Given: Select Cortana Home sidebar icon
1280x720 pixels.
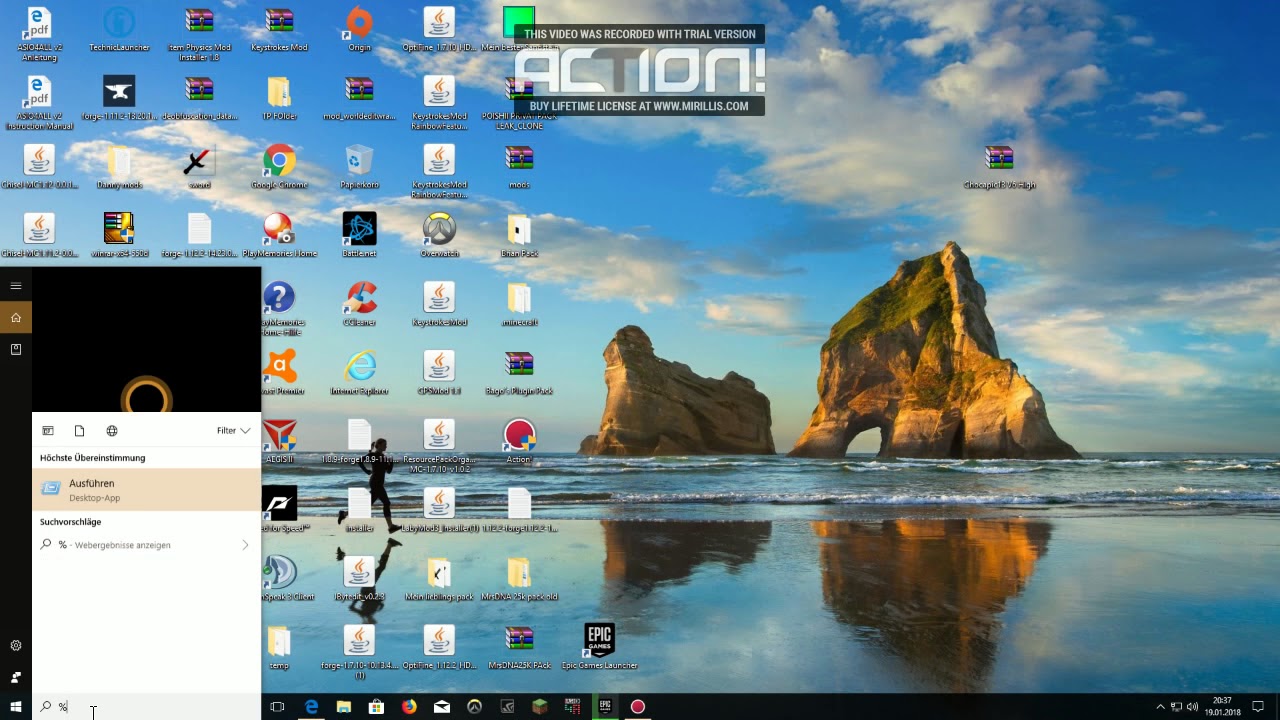Looking at the screenshot, I should [16, 318].
